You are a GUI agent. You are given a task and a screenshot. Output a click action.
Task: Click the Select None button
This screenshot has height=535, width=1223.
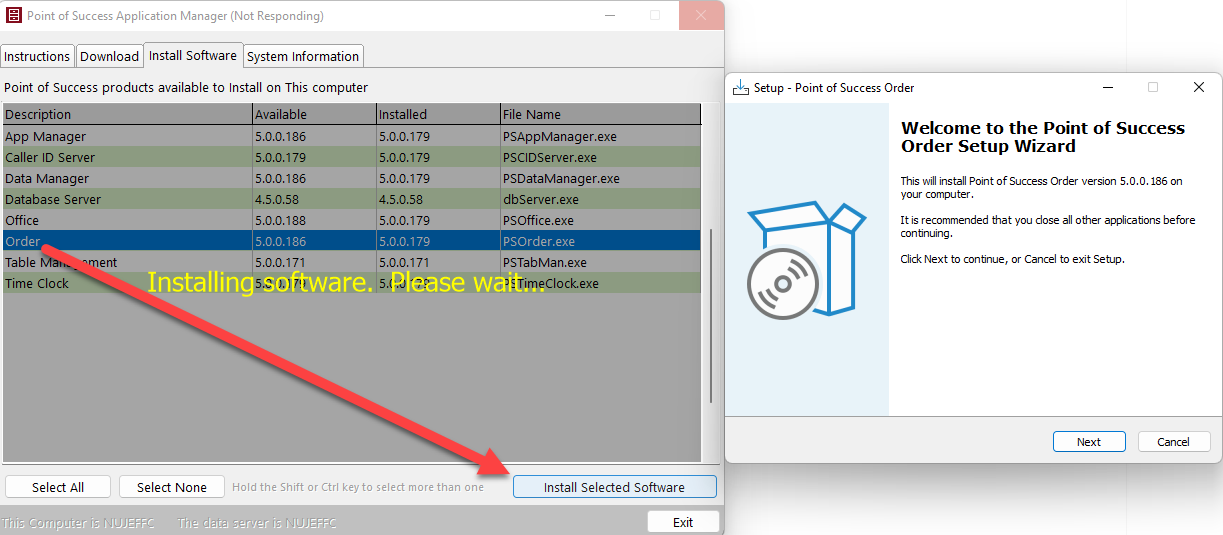click(172, 487)
